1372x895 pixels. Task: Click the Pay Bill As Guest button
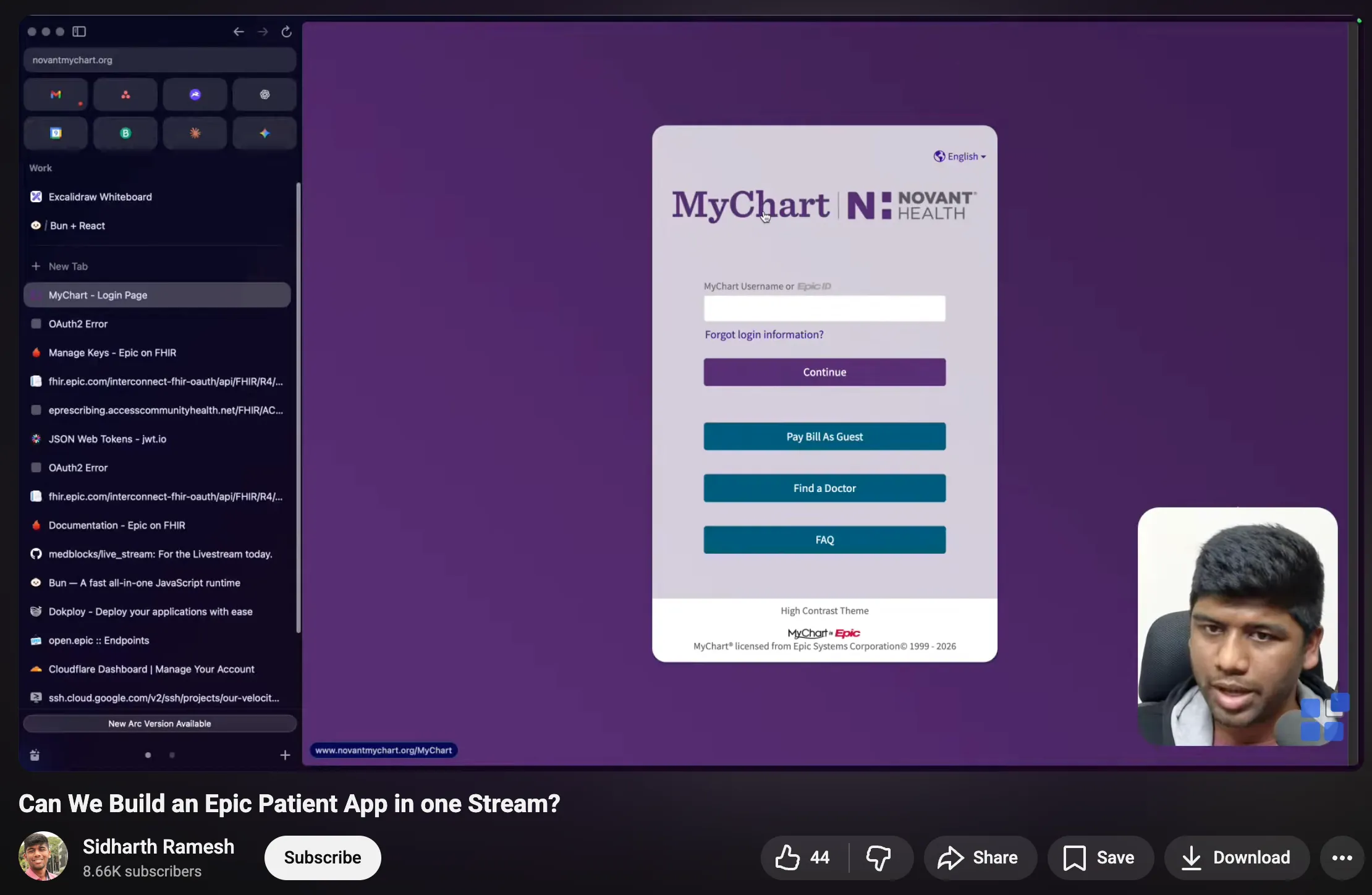pos(824,436)
